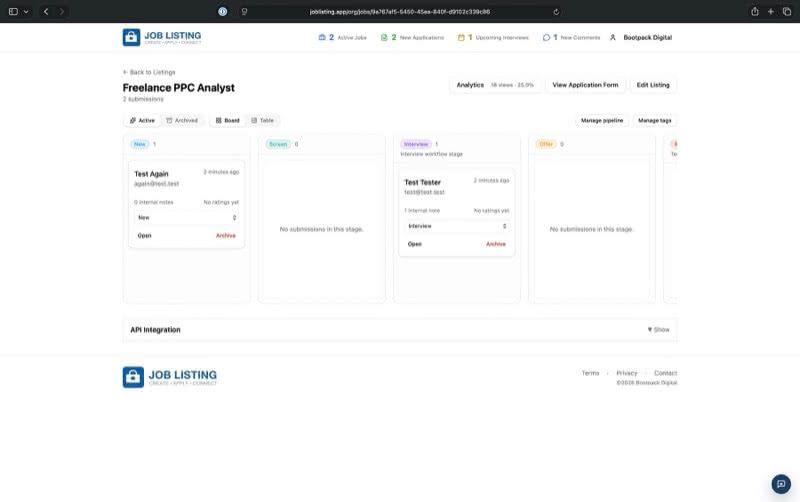Viewport: 800px width, 502px height.
Task: Click the Offer stage badge
Action: coord(546,144)
